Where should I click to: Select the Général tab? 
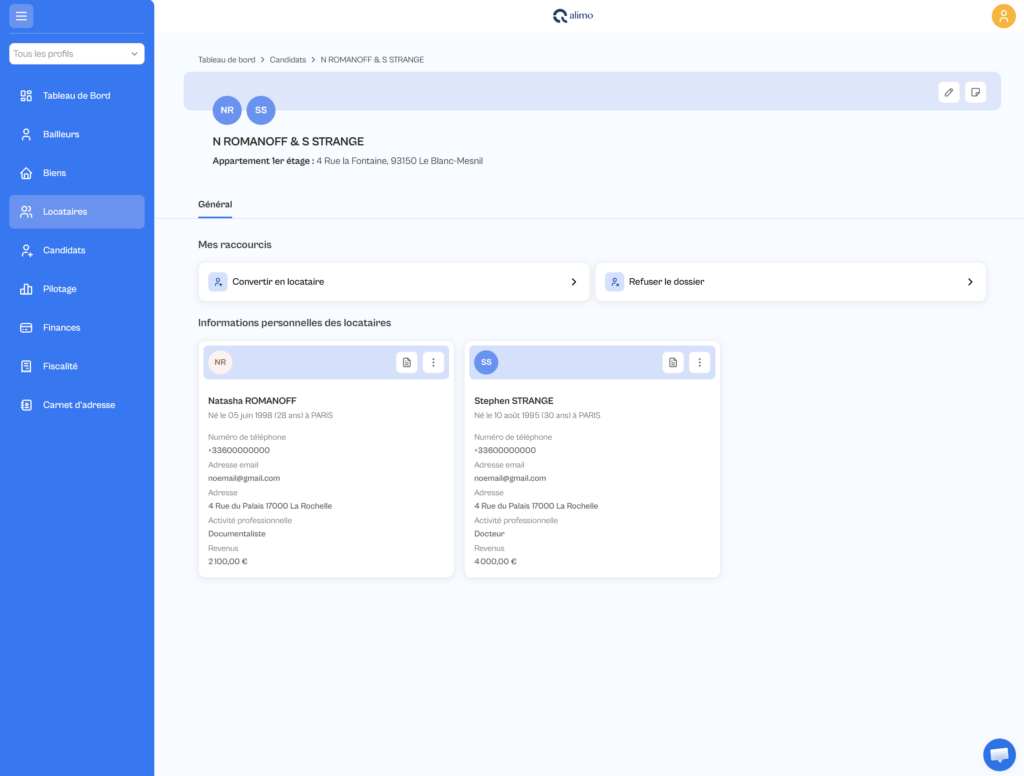tap(215, 204)
